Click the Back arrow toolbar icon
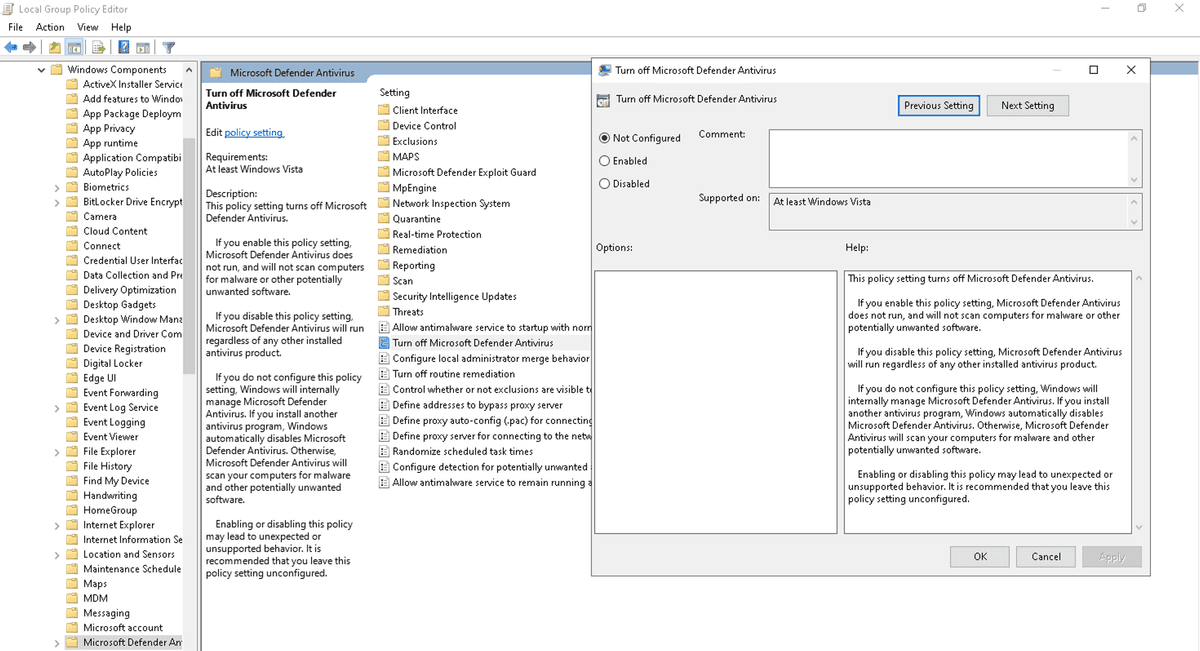The image size is (1200, 651). point(12,47)
